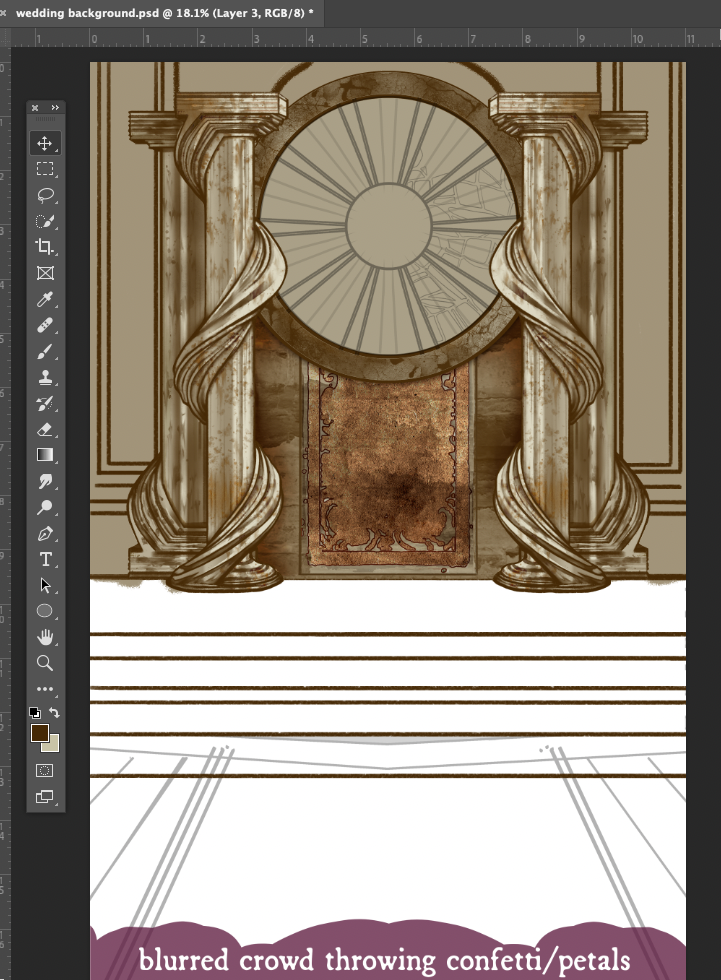Image resolution: width=721 pixels, height=980 pixels.
Task: Select the Frame tool
Action: pos(45,273)
